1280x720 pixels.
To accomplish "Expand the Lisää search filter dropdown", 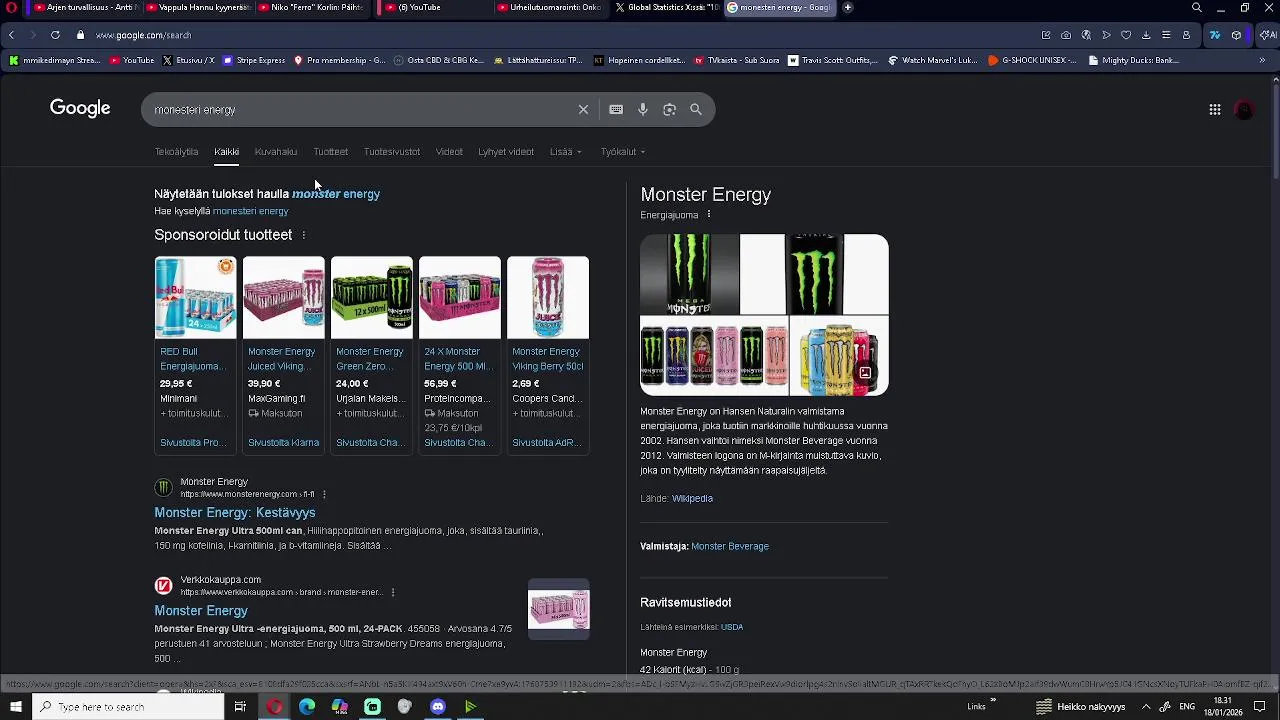I will (x=565, y=152).
